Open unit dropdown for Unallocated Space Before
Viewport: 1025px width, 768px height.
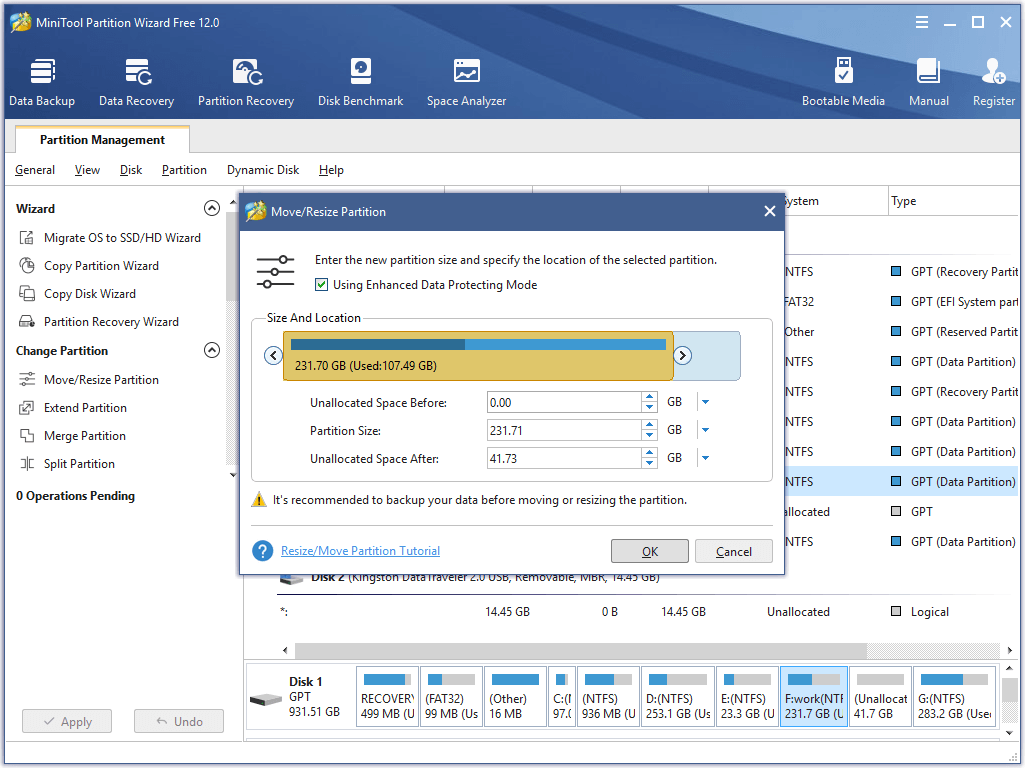pyautogui.click(x=705, y=403)
